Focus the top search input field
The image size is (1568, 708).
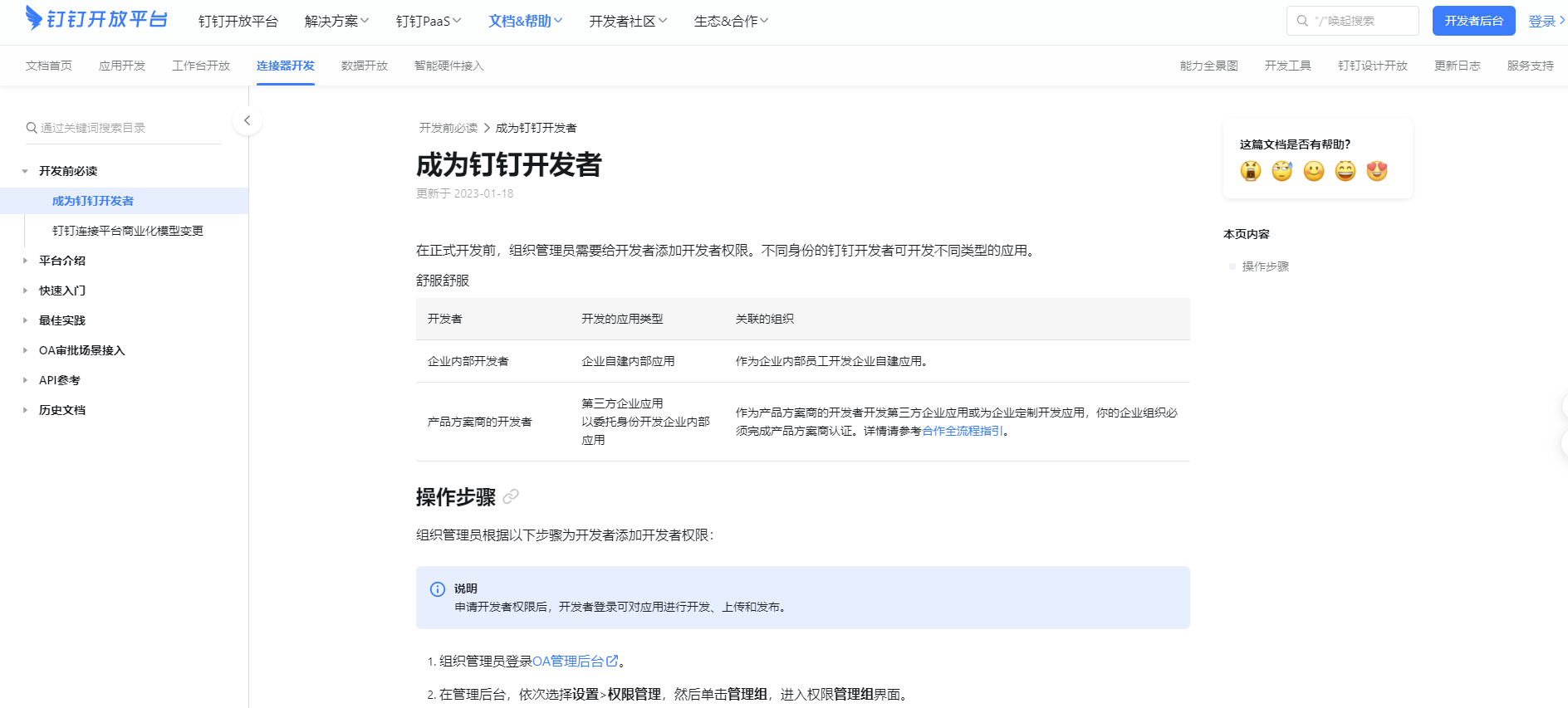pyautogui.click(x=1353, y=21)
